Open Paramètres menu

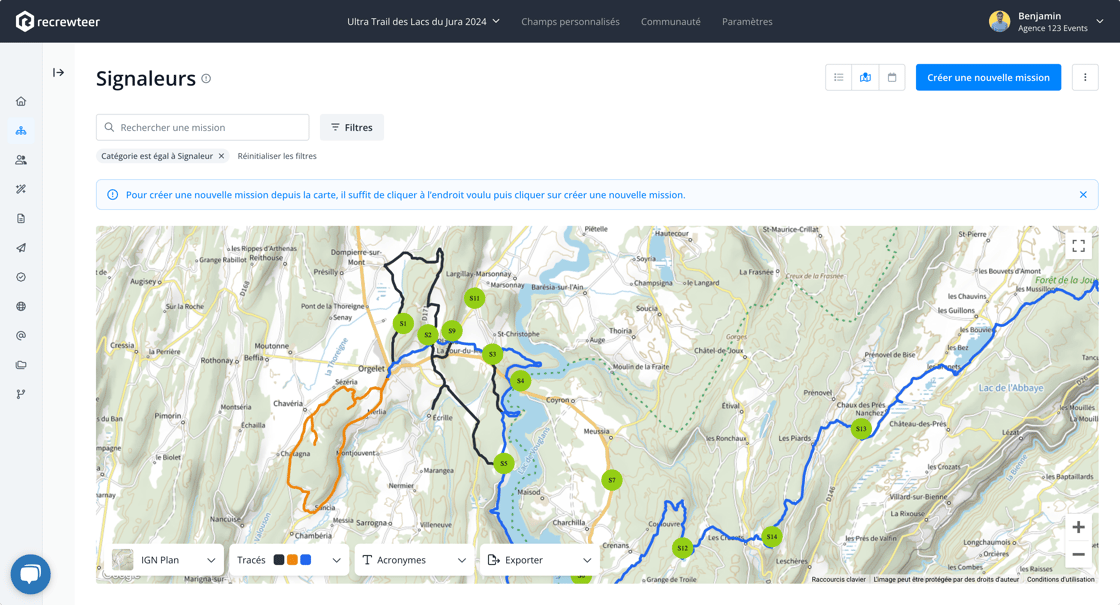[x=747, y=21]
